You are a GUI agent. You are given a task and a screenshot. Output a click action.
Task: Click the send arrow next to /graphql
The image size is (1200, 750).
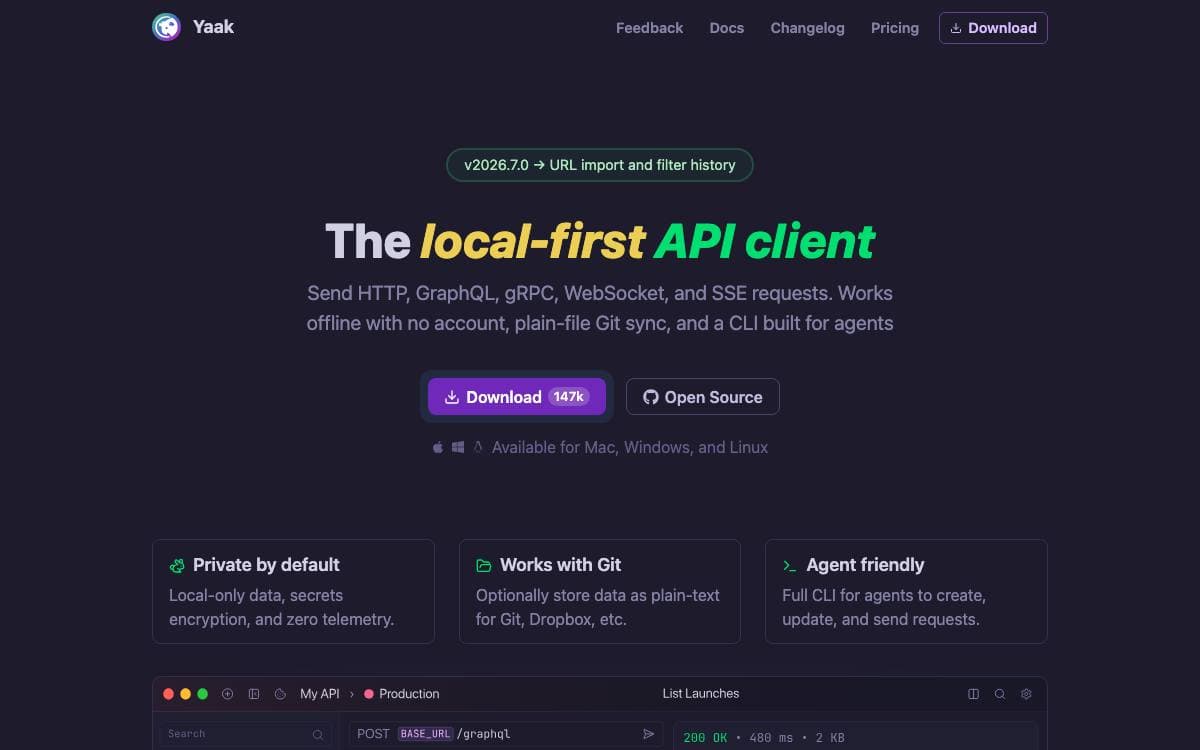coord(648,734)
